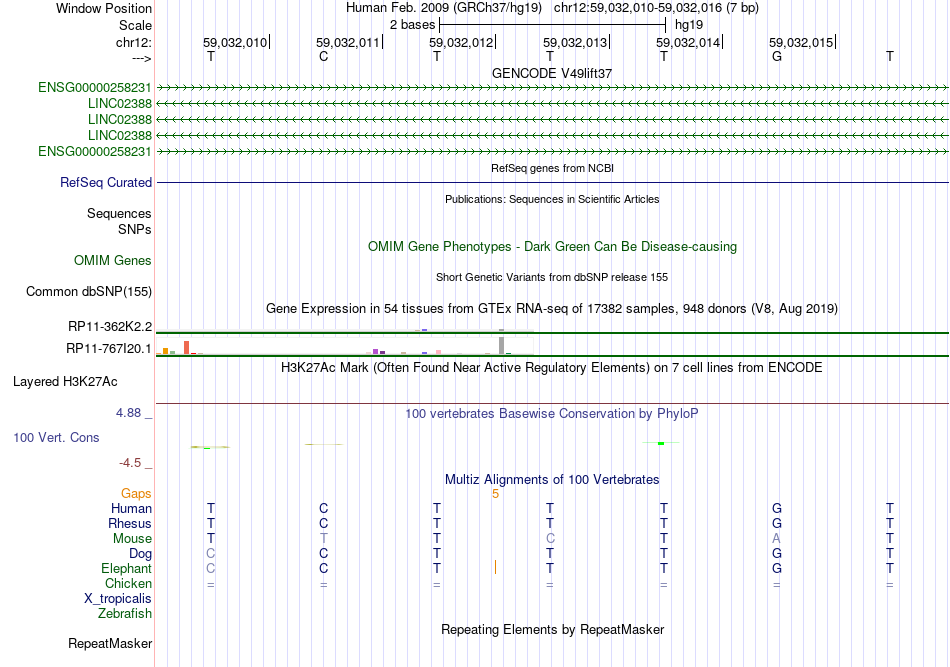Viewport: 950px width, 667px height.
Task: Click the faded T base in the Mouse row
Action: (324, 539)
